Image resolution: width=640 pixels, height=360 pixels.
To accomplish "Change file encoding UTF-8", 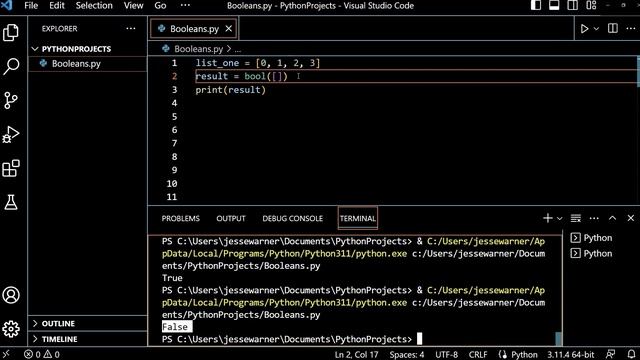I will pos(446,354).
